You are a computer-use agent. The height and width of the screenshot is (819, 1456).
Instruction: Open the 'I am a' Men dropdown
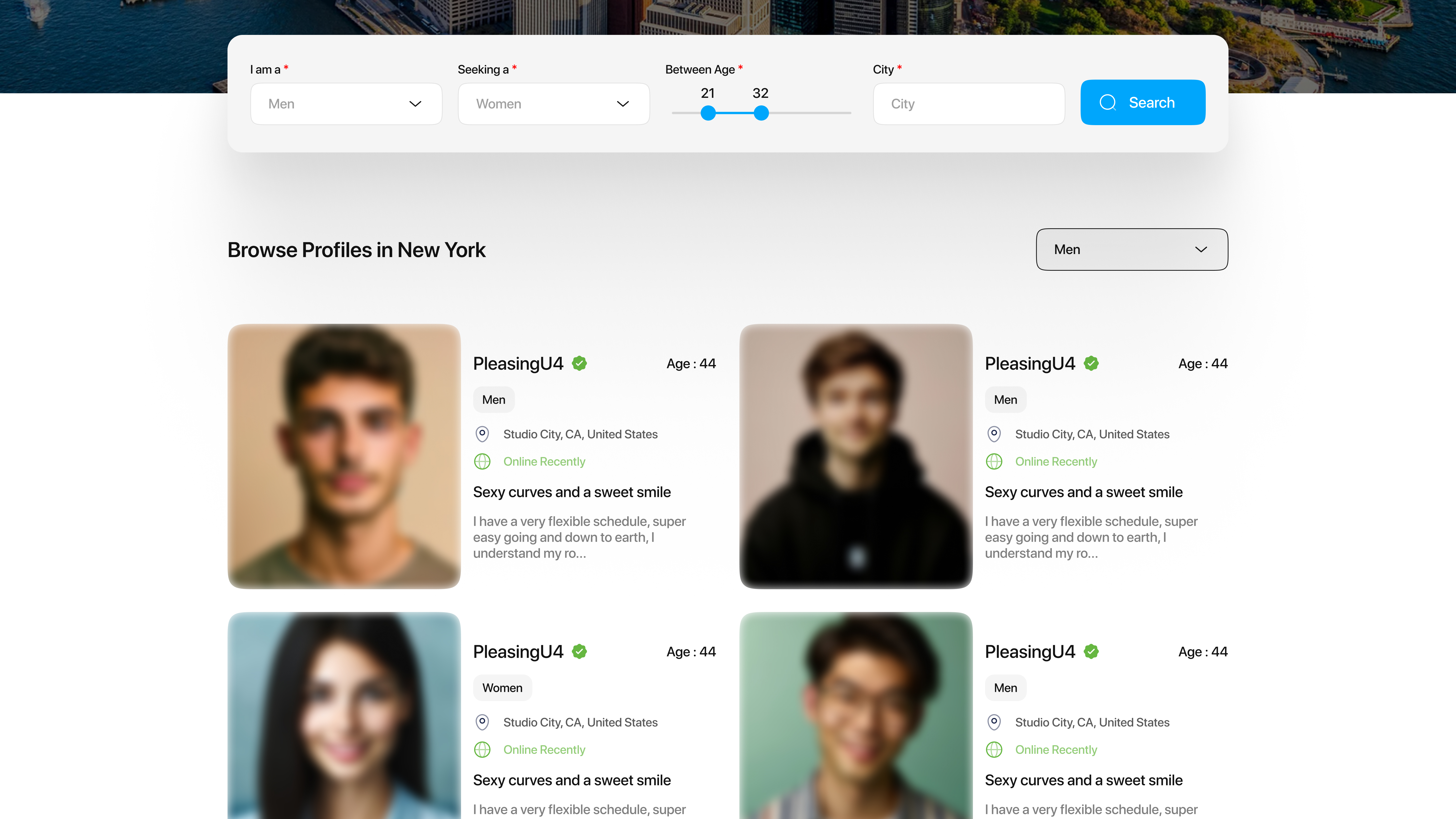pos(346,104)
